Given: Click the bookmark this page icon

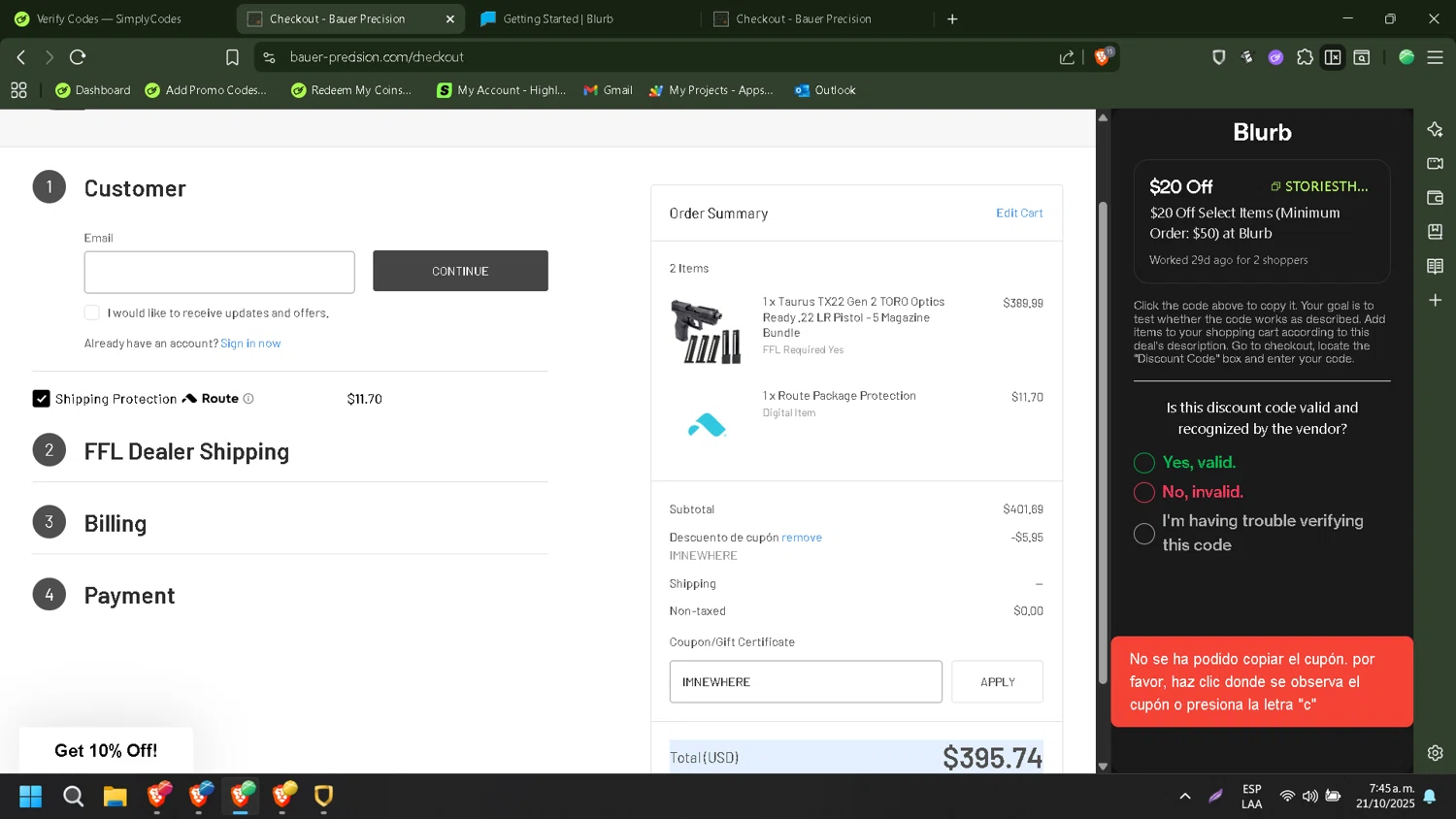Looking at the screenshot, I should coord(232,57).
